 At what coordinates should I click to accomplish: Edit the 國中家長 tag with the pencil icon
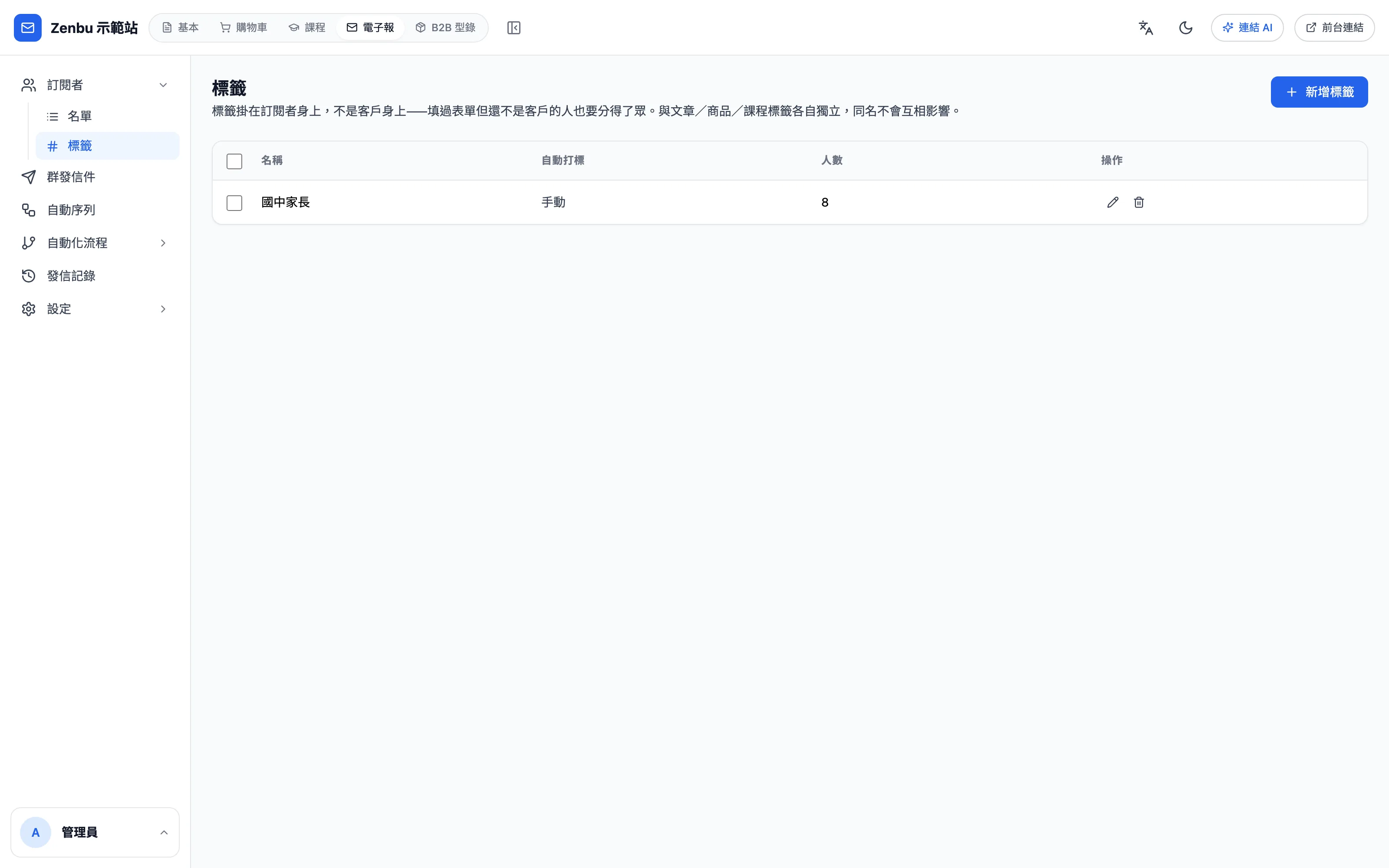[1113, 202]
